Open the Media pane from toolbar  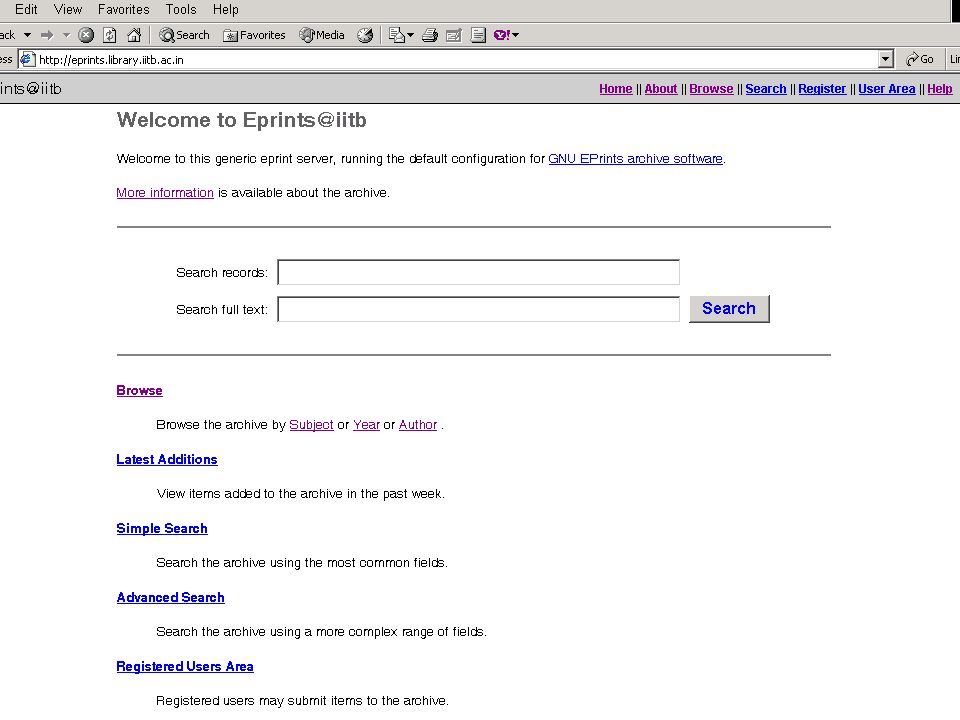[x=322, y=36]
